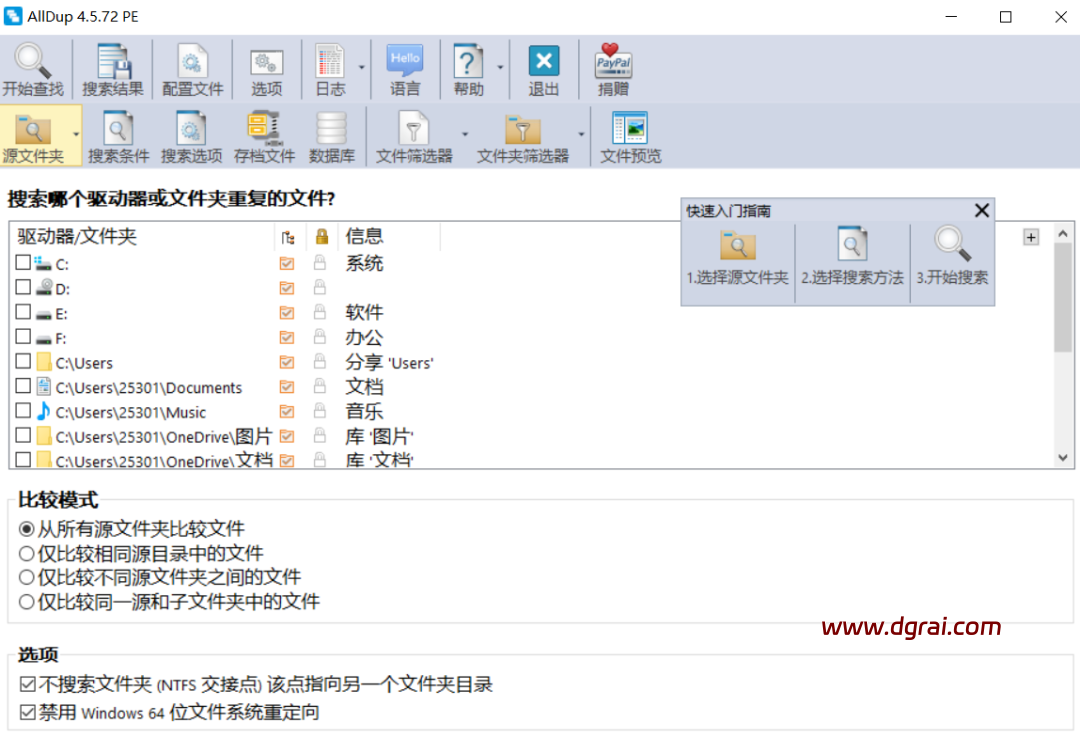The height and width of the screenshot is (738, 1080).
Task: Click 2.选择搜索方法 in quick guide
Action: pos(852,256)
